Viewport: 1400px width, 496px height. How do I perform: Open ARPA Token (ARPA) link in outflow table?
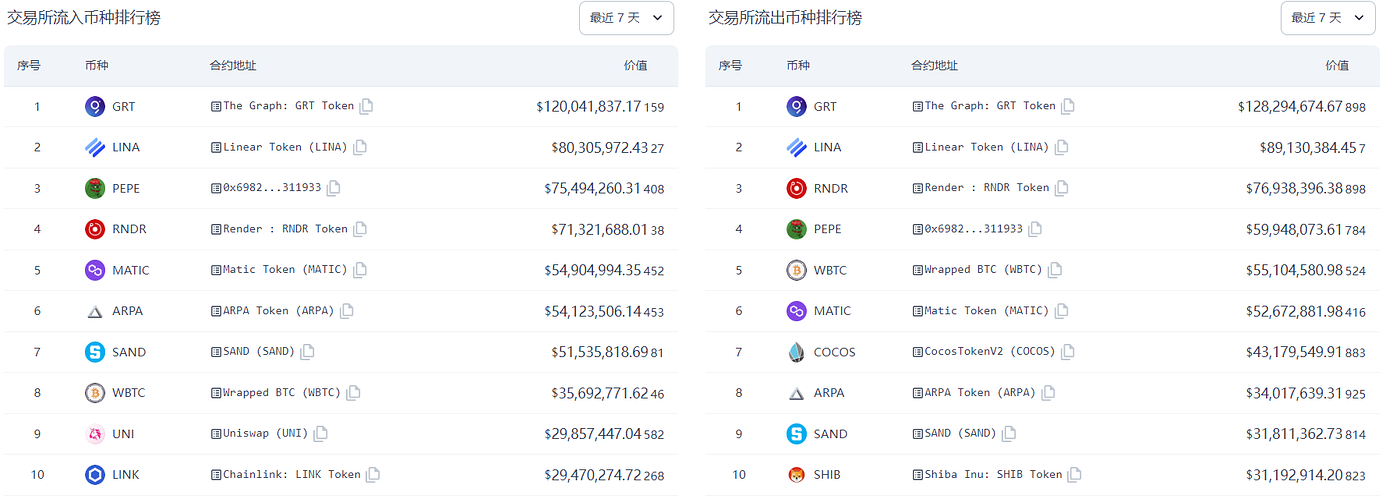[980, 393]
